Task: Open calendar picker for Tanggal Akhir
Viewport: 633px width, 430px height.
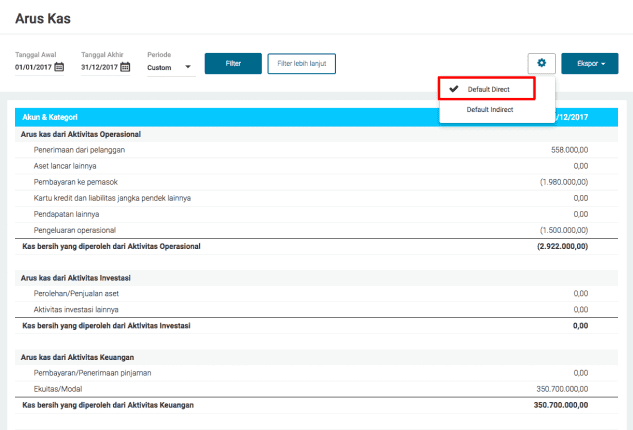Action: 125,67
